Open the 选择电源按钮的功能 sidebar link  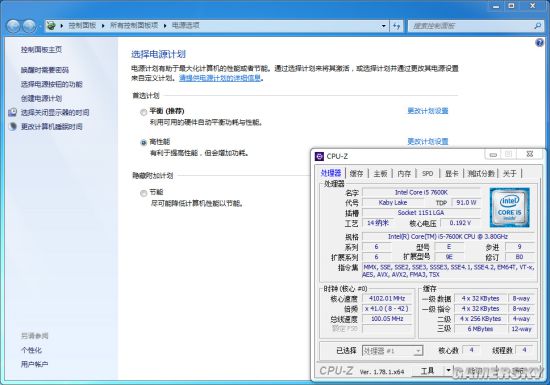52,84
